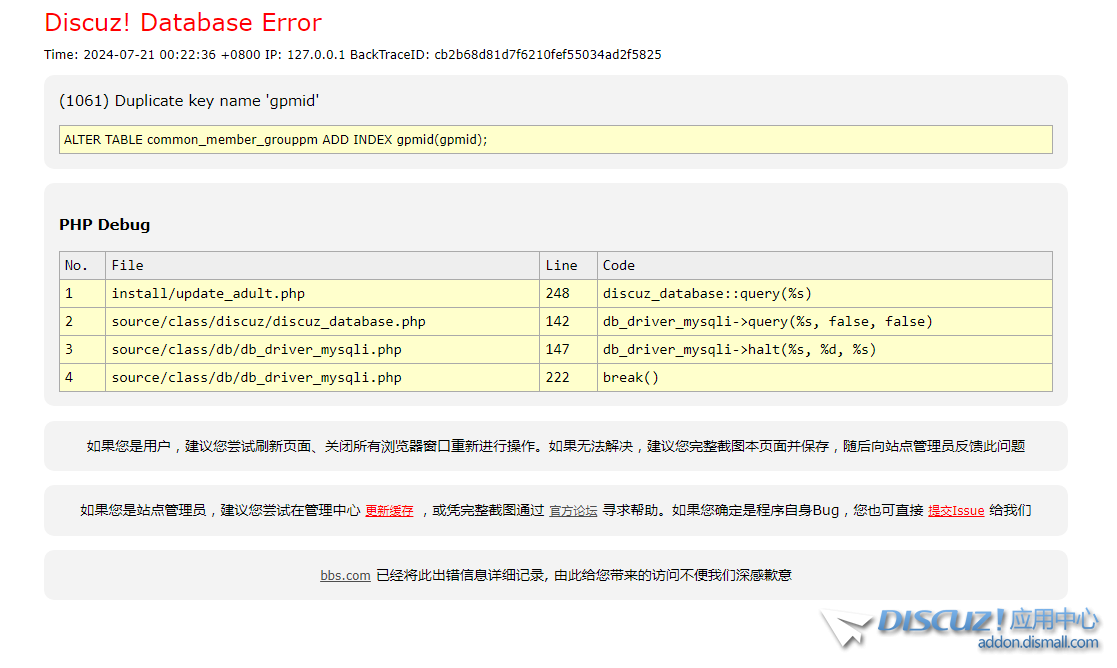1117x668 pixels.
Task: Click the user advice message 如果您是用户
Action: tap(556, 447)
